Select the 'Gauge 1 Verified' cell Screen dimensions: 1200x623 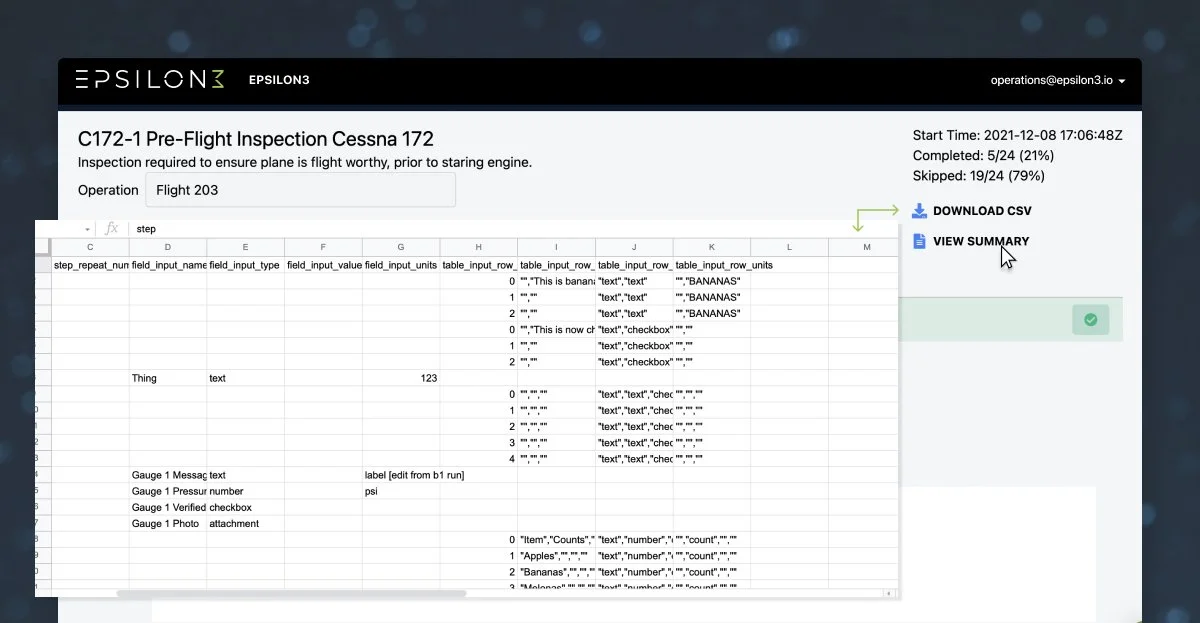click(168, 507)
